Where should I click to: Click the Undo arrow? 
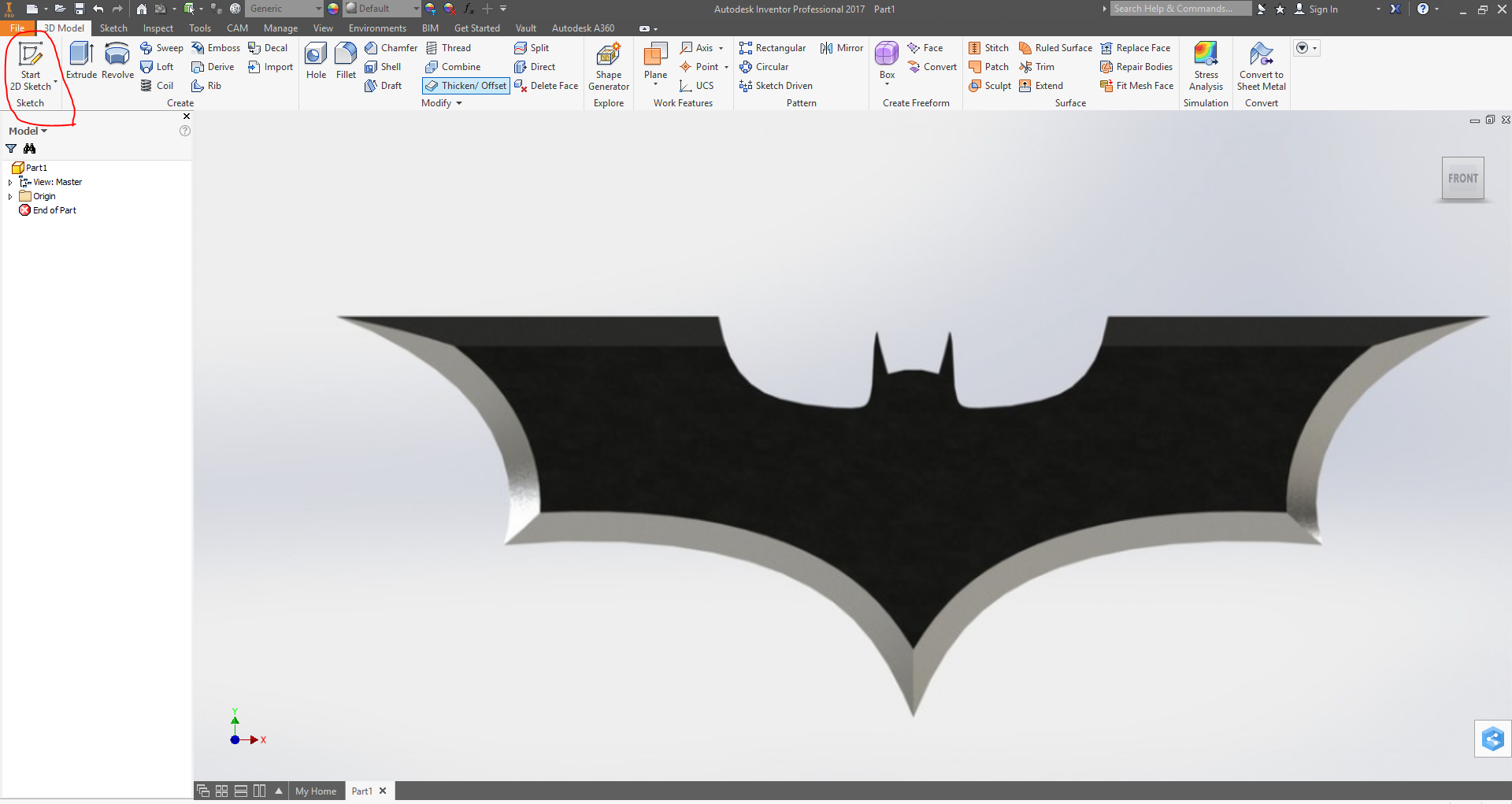tap(98, 9)
